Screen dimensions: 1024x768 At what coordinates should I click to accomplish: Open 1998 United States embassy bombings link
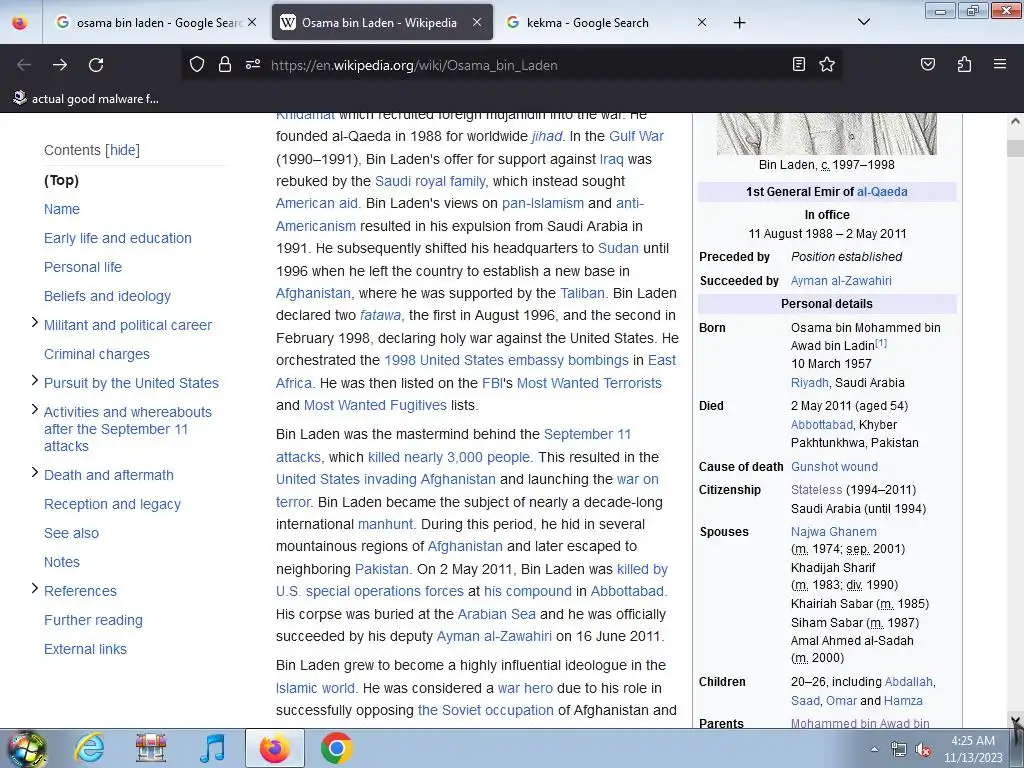pyautogui.click(x=506, y=360)
